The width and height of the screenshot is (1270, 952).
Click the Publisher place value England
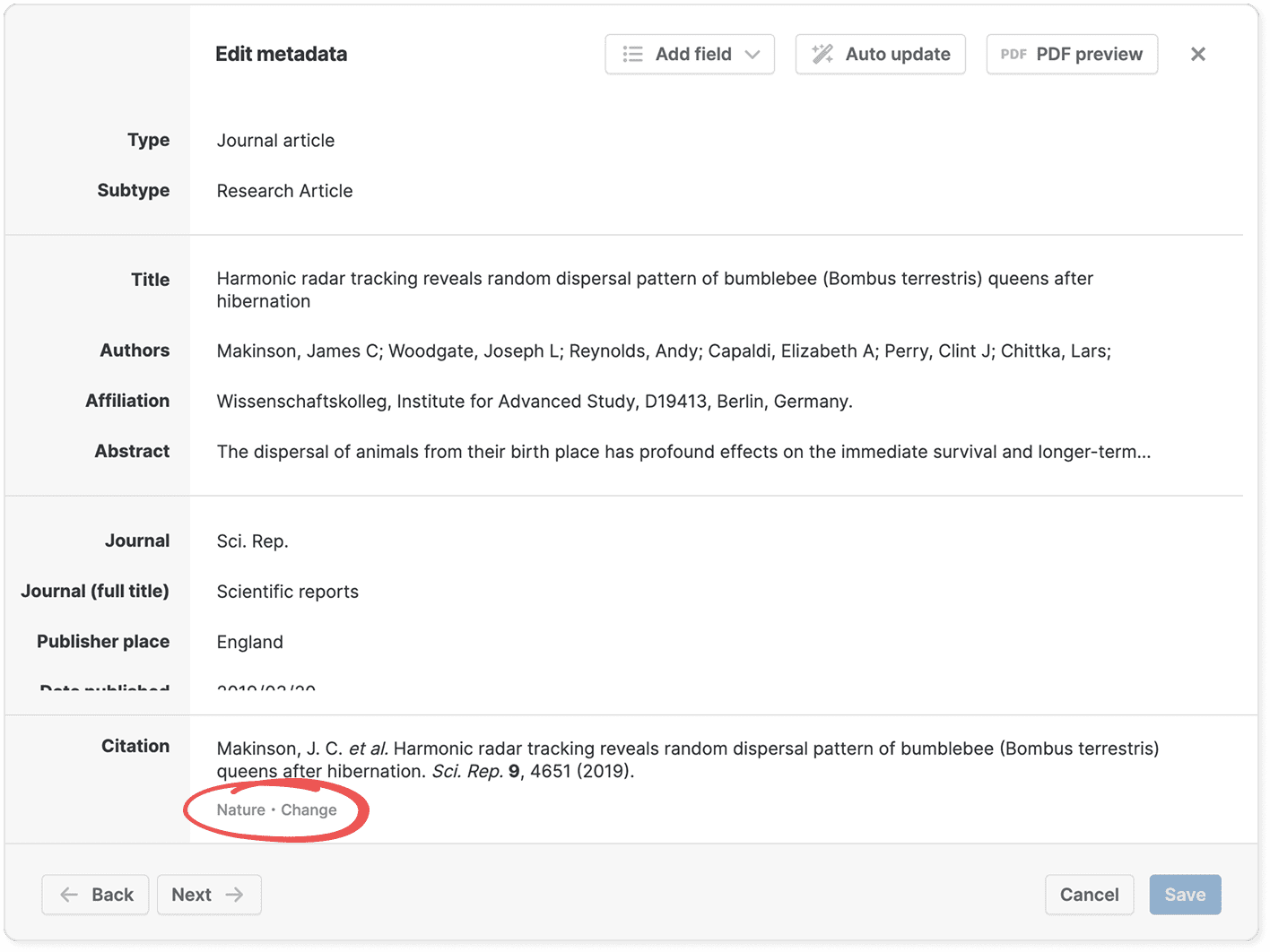(x=250, y=642)
